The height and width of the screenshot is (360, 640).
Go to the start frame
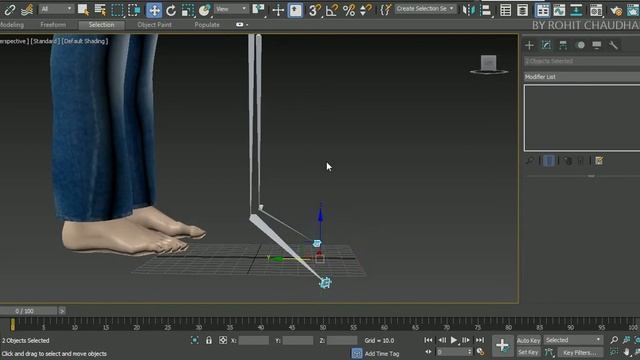tap(428, 340)
